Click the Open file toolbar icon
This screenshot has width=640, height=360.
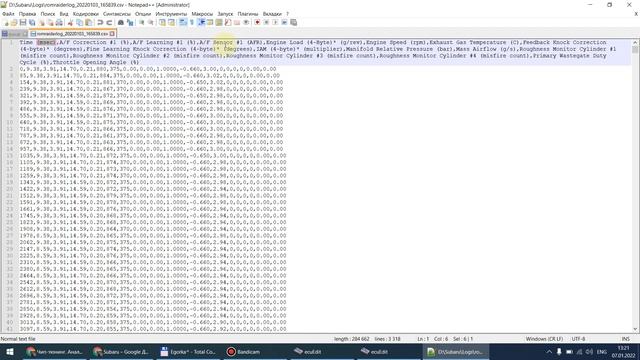tap(14, 22)
